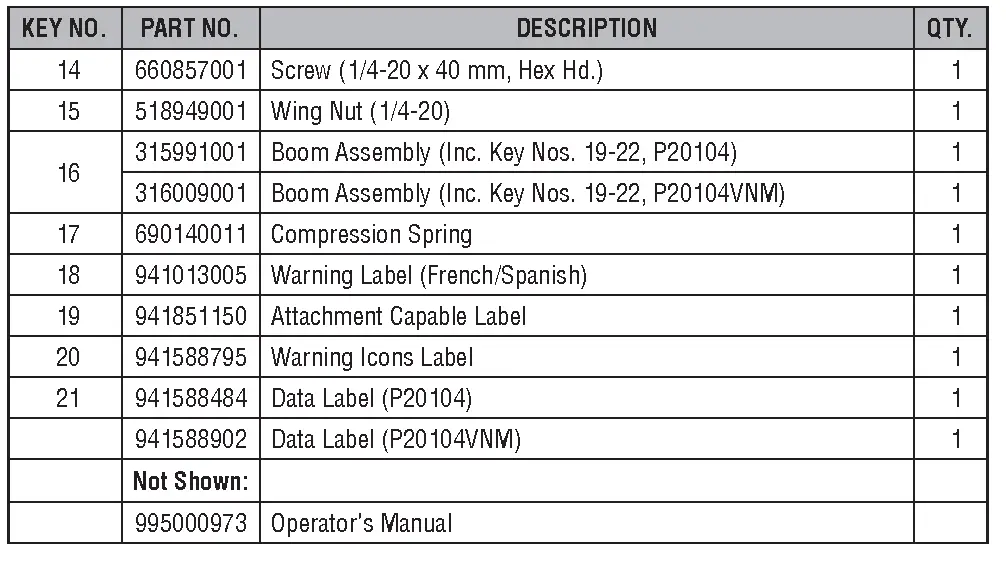This screenshot has width=1006, height=565.
Task: Select part number 660857001
Action: click(x=190, y=71)
